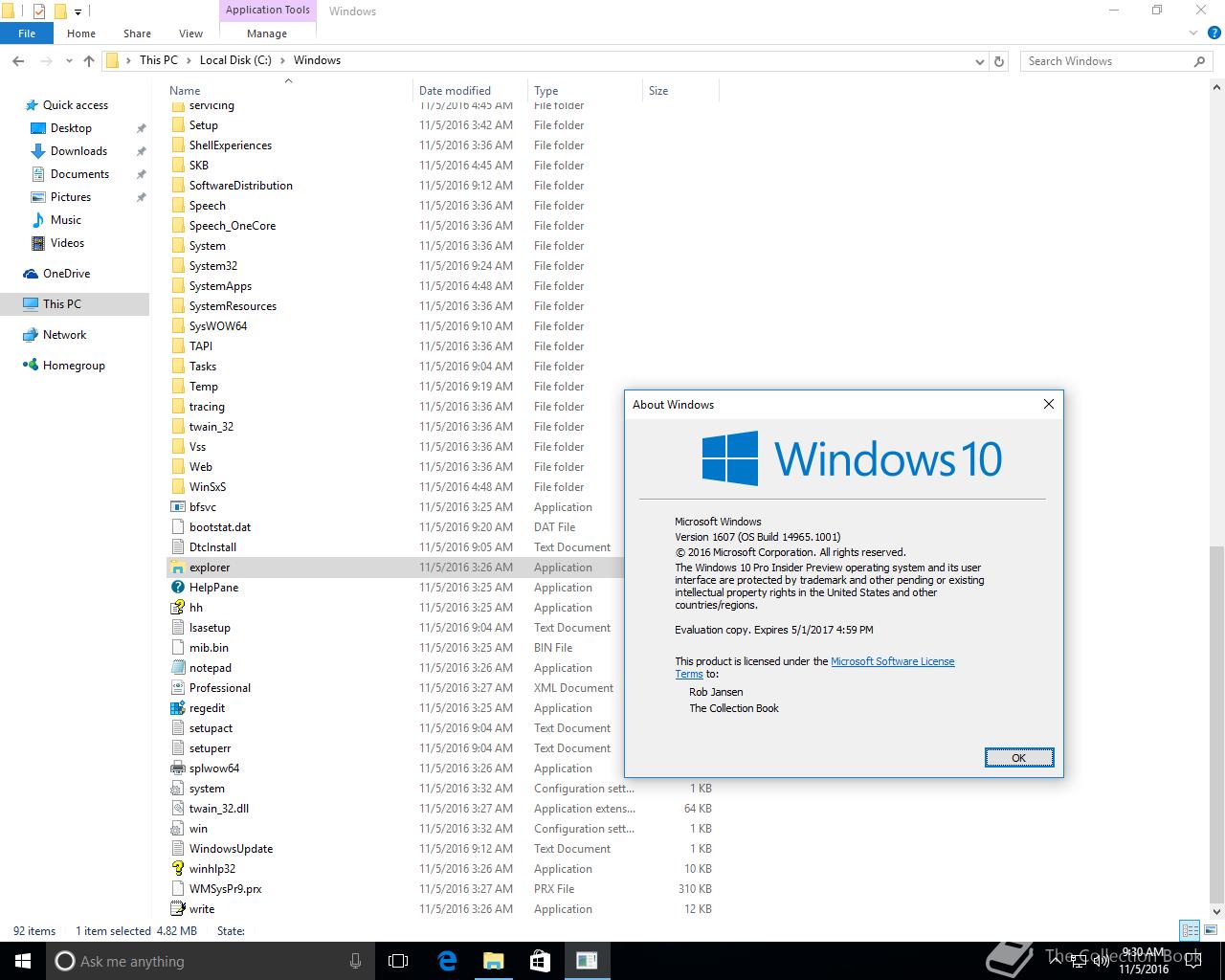Select This PC in navigation pane
This screenshot has height=980, width=1225.
tap(75, 304)
